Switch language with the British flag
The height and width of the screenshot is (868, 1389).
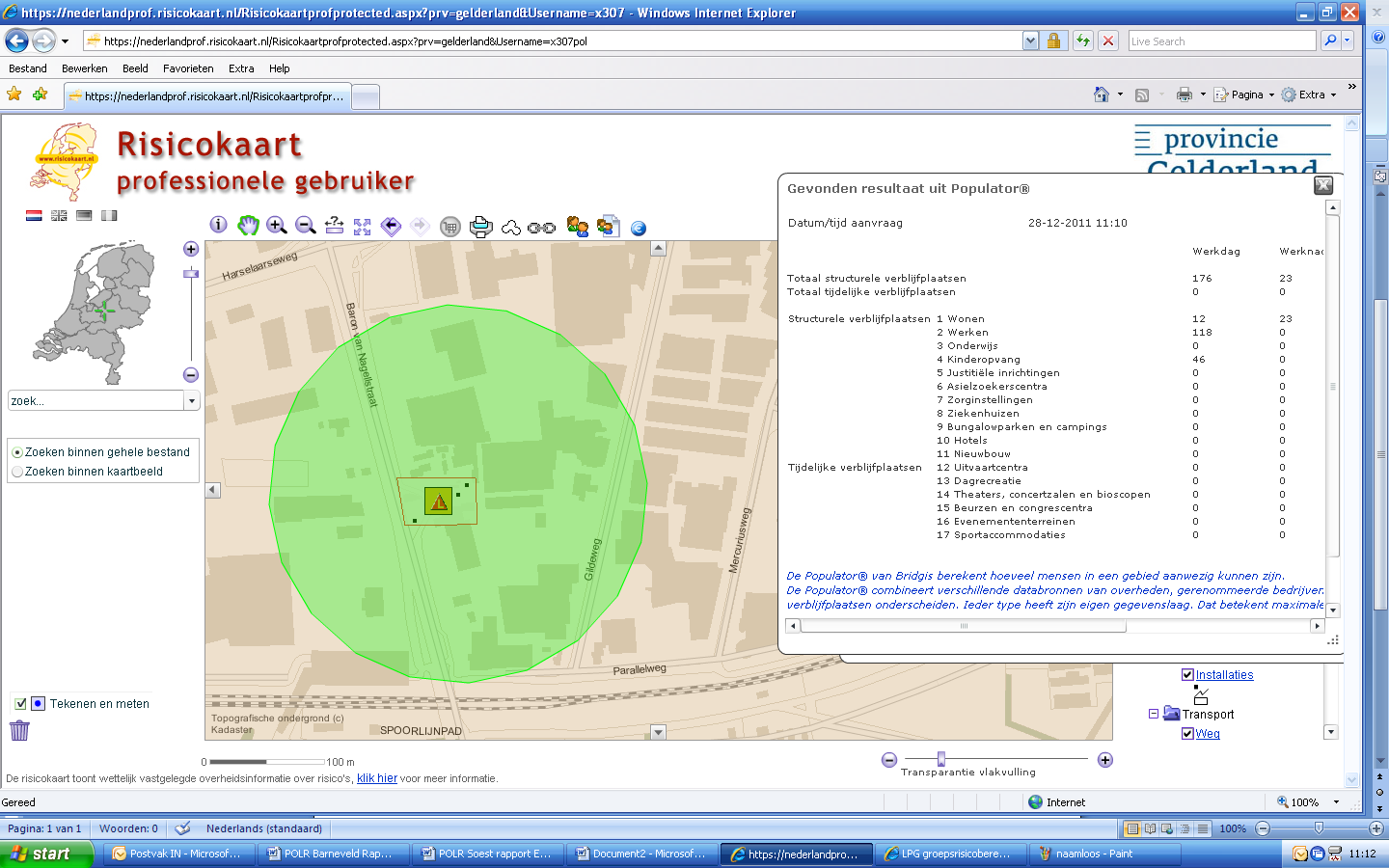click(x=59, y=216)
